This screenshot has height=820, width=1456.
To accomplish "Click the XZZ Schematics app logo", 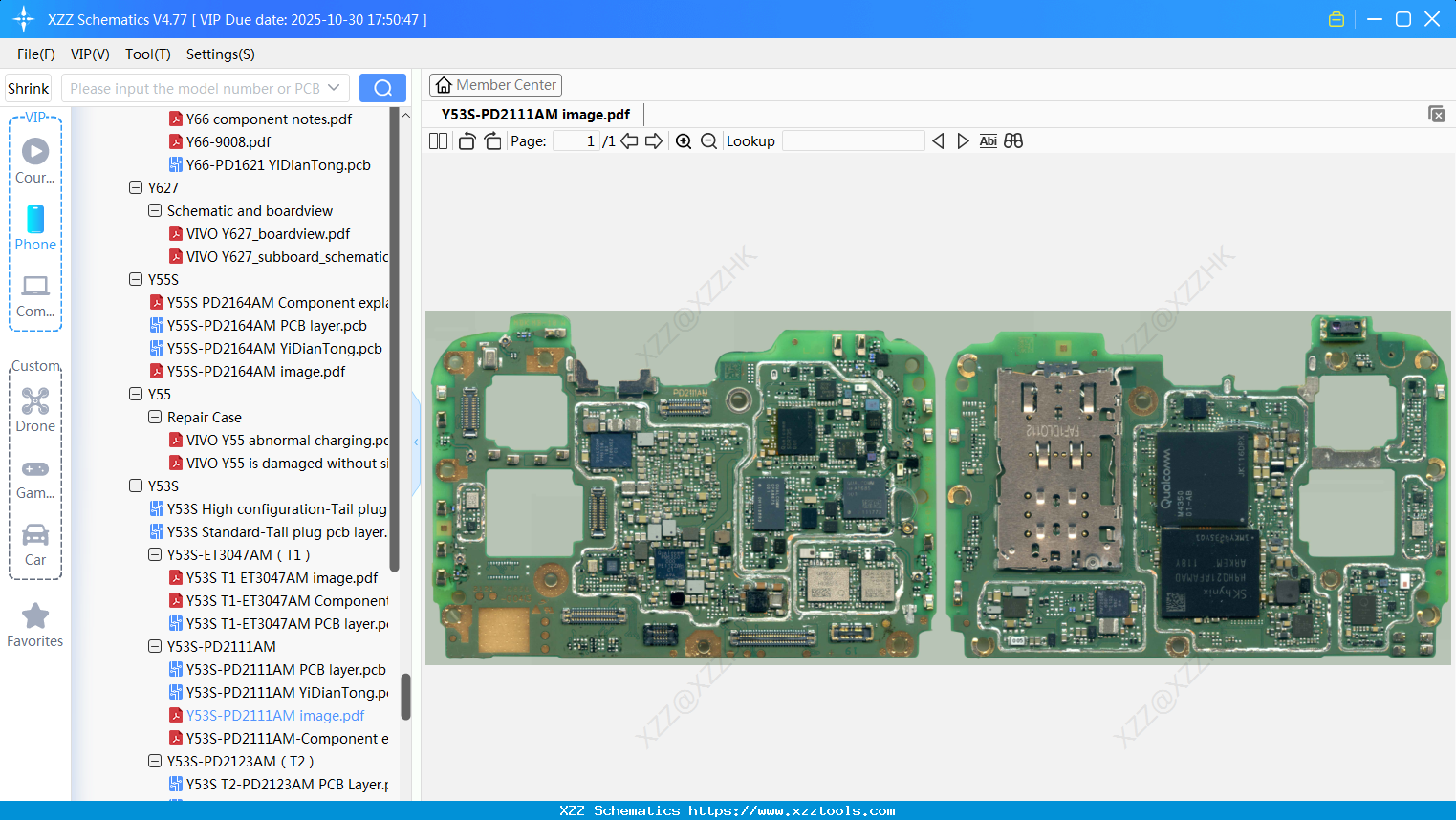I will pos(24,19).
